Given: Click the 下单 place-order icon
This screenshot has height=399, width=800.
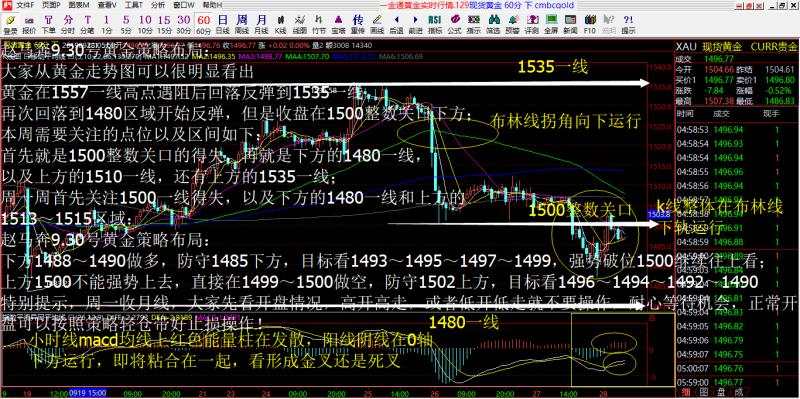Looking at the screenshot, I should pyautogui.click(x=48, y=24).
